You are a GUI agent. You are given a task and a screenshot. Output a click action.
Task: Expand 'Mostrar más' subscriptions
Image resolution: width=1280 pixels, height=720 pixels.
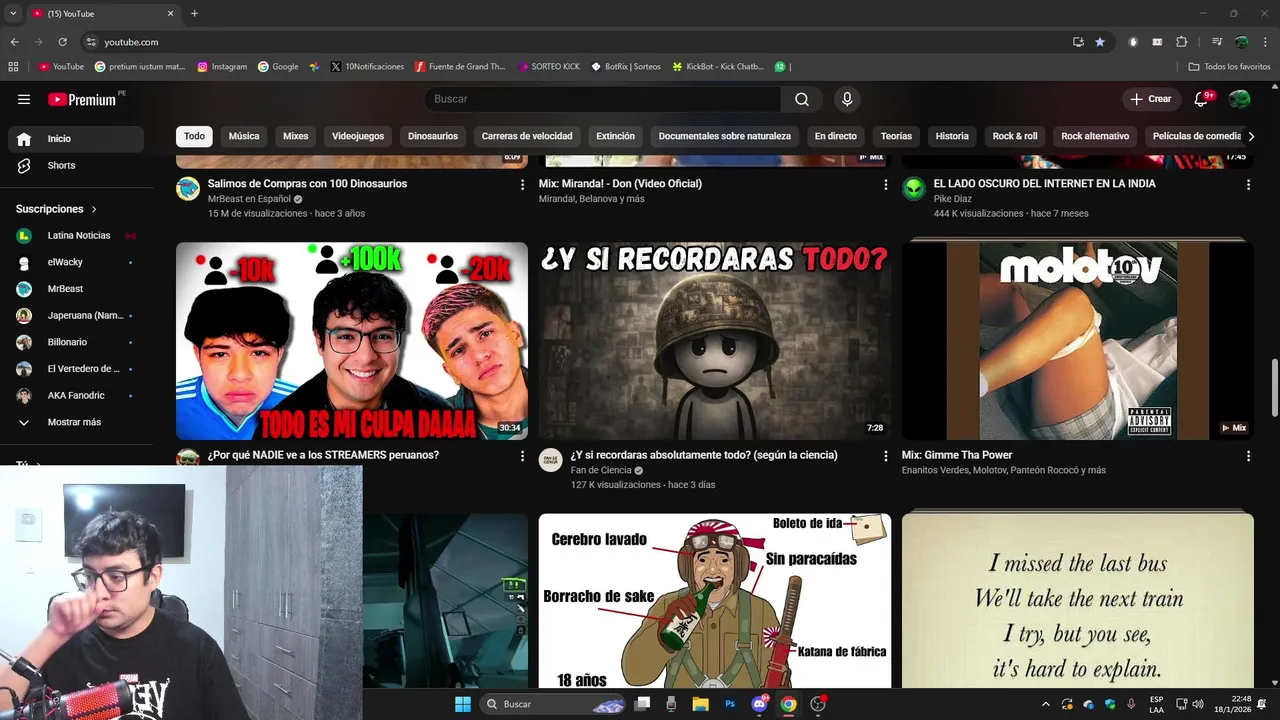76,422
